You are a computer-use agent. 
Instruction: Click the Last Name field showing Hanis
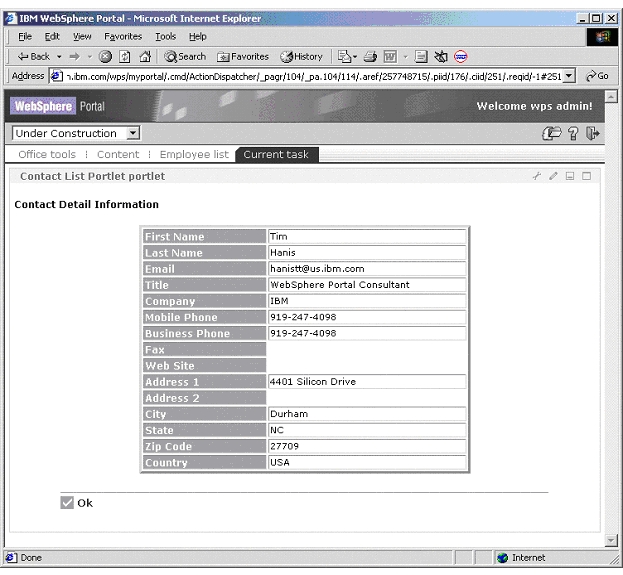point(367,253)
